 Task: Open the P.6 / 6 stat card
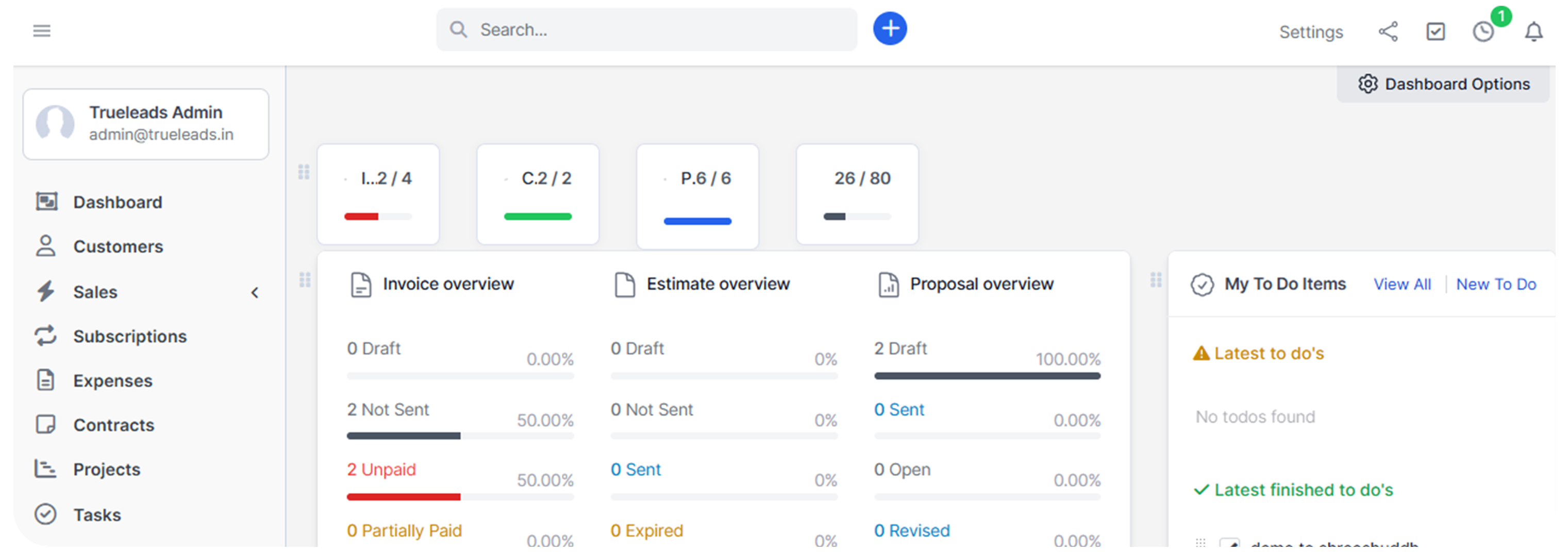point(697,196)
